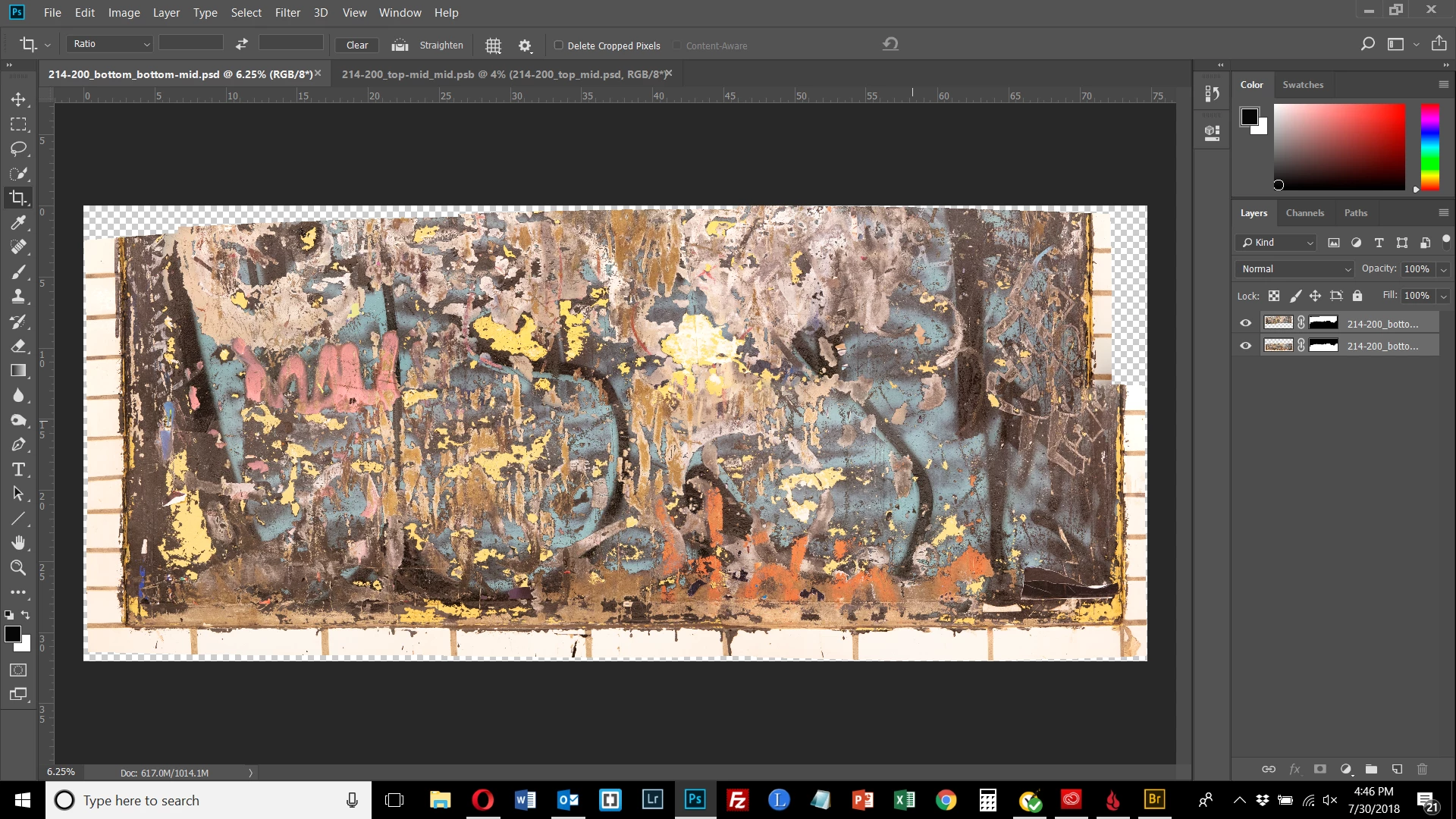Screen dimensions: 1456x819
Task: Select the Hand tool
Action: [x=18, y=543]
